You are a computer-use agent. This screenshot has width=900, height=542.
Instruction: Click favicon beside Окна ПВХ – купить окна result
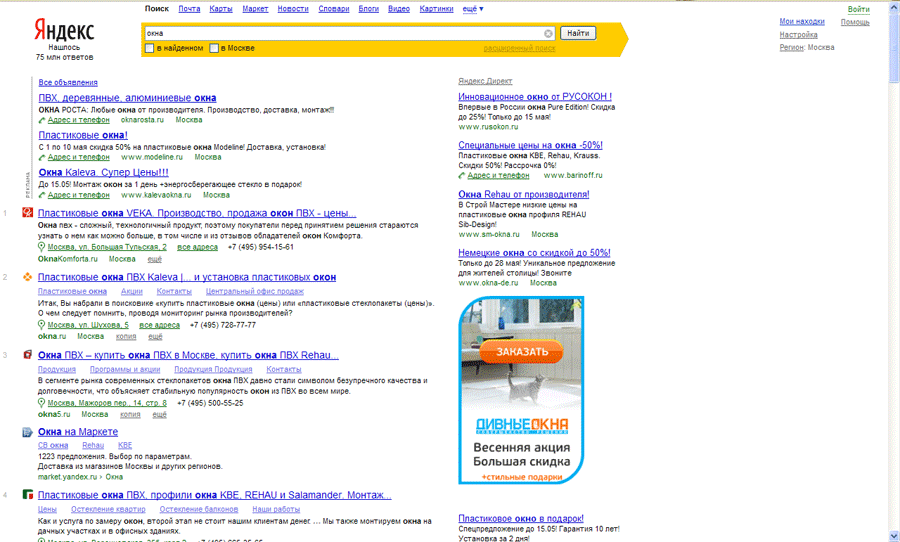pyautogui.click(x=28, y=355)
